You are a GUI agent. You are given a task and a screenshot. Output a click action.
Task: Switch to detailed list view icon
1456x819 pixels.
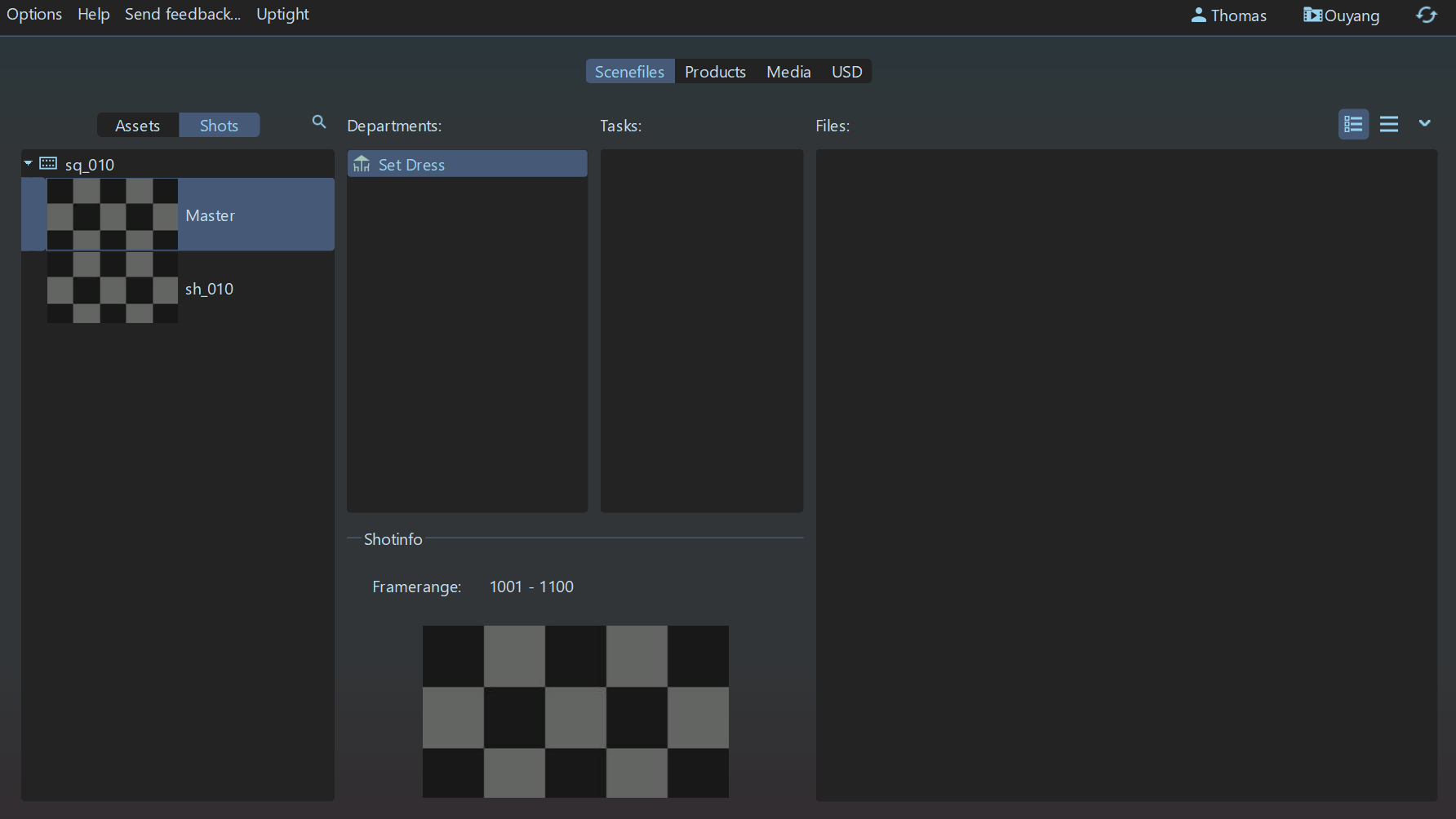click(x=1353, y=125)
